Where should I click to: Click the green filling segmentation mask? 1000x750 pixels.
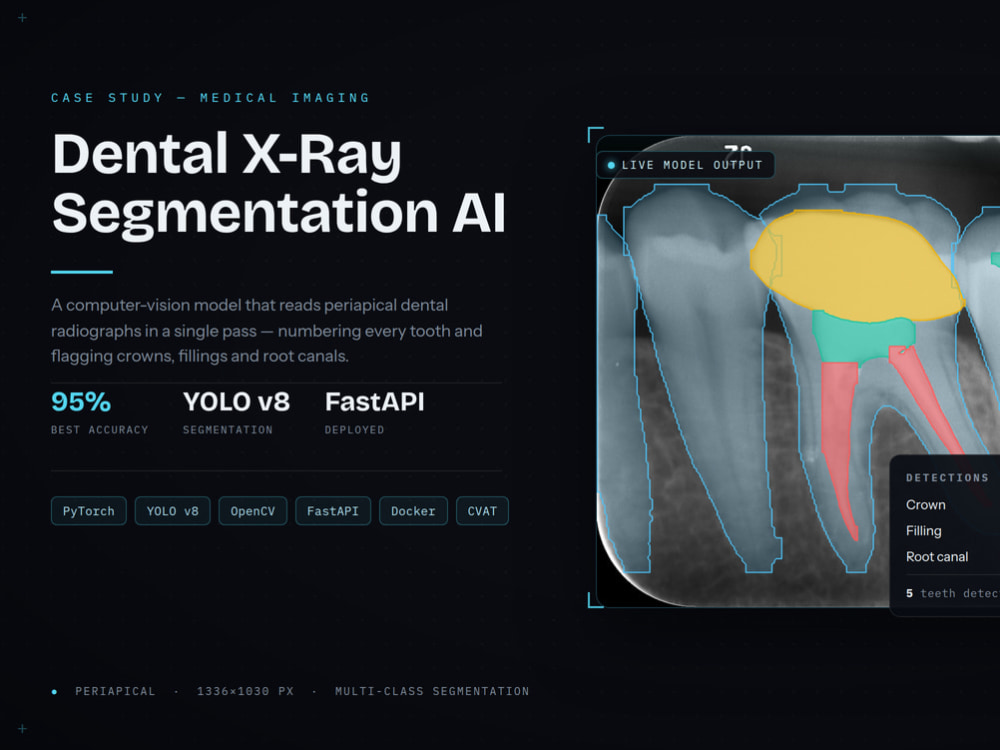click(x=861, y=338)
